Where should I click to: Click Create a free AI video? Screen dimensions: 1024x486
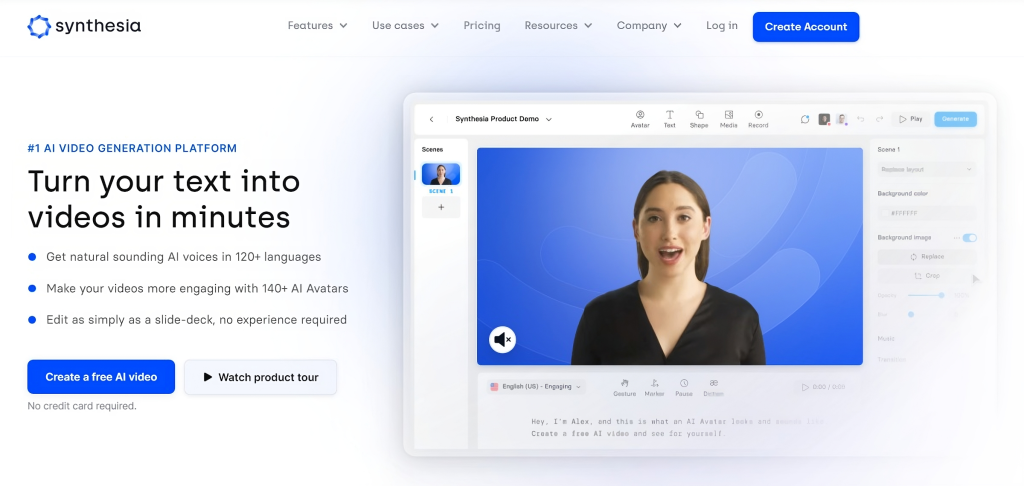click(101, 377)
